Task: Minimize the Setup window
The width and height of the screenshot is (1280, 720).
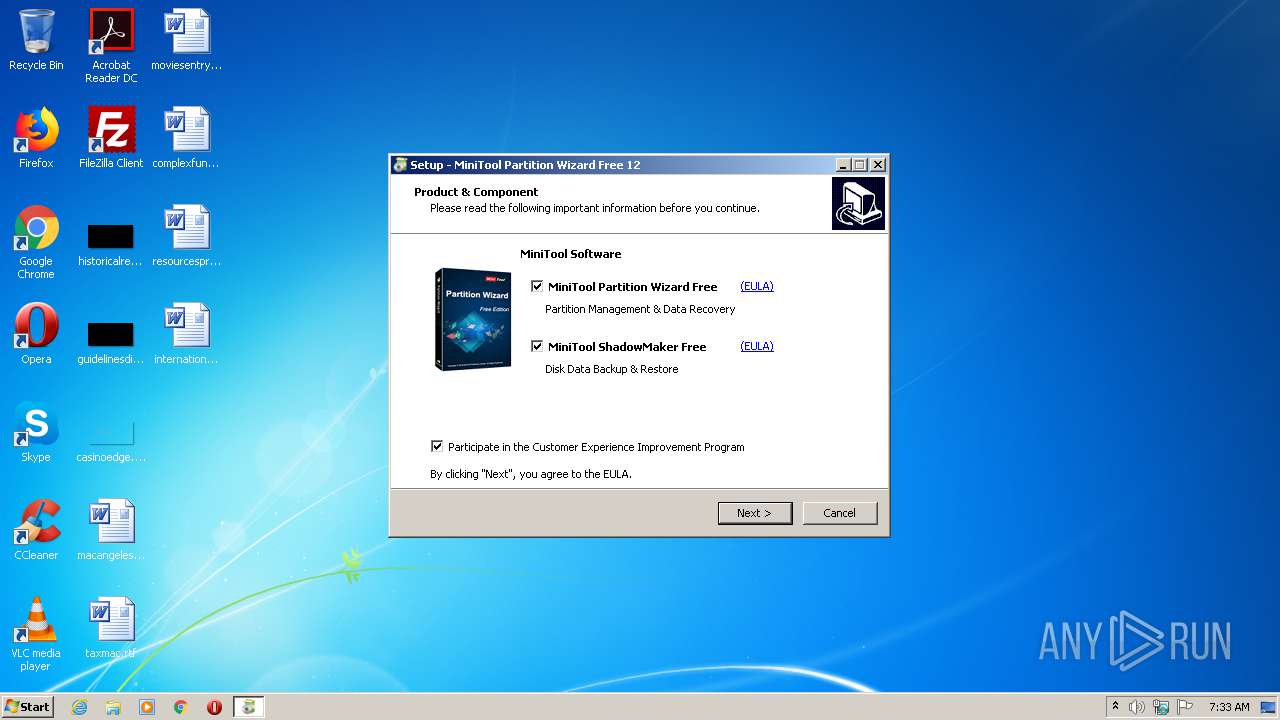Action: pos(843,165)
